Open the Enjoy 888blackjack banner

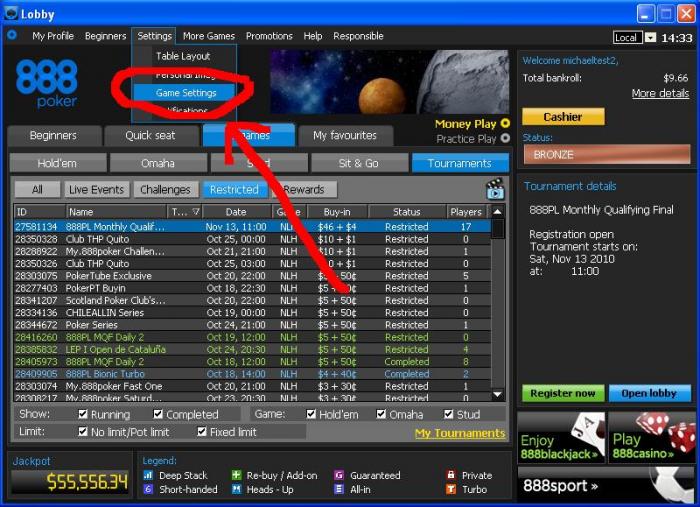(561, 437)
